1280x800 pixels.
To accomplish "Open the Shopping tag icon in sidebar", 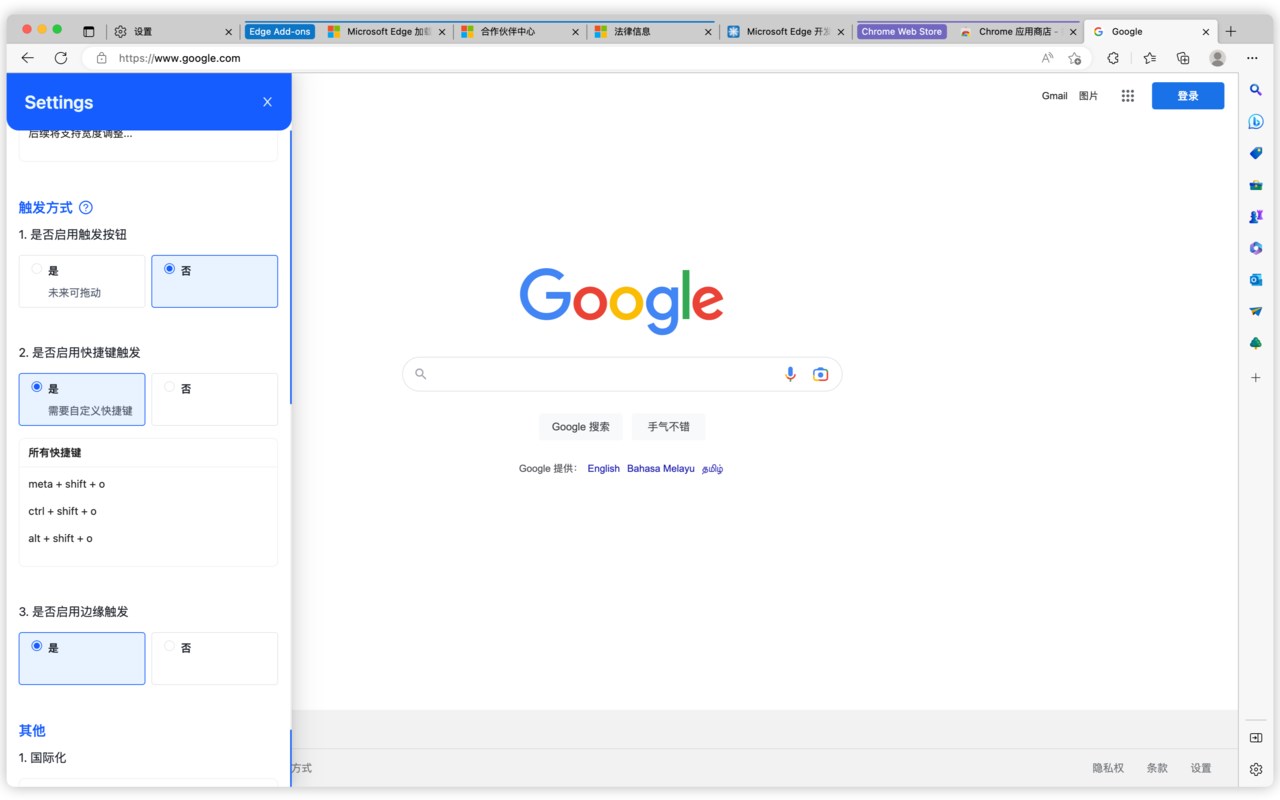I will point(1256,153).
